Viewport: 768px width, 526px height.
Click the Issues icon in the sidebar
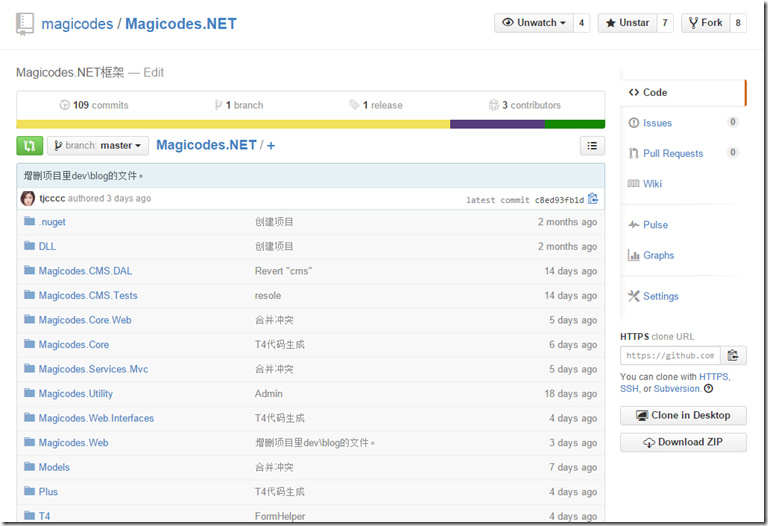633,122
